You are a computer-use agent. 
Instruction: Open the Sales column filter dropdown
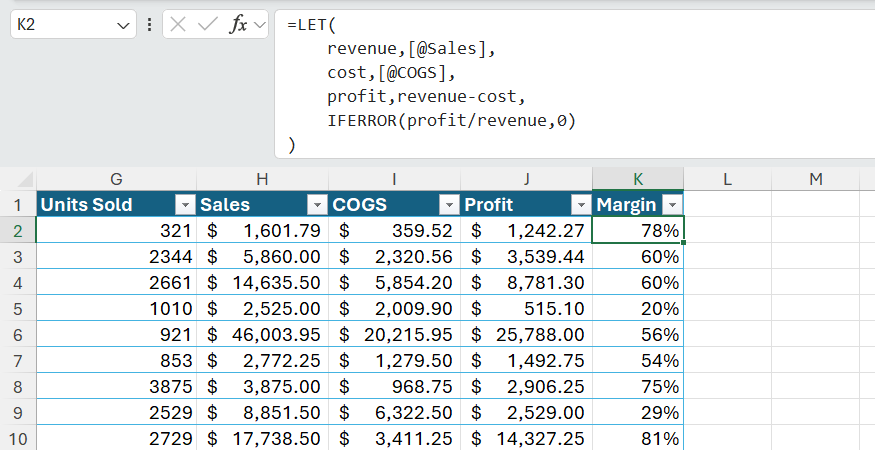(318, 205)
